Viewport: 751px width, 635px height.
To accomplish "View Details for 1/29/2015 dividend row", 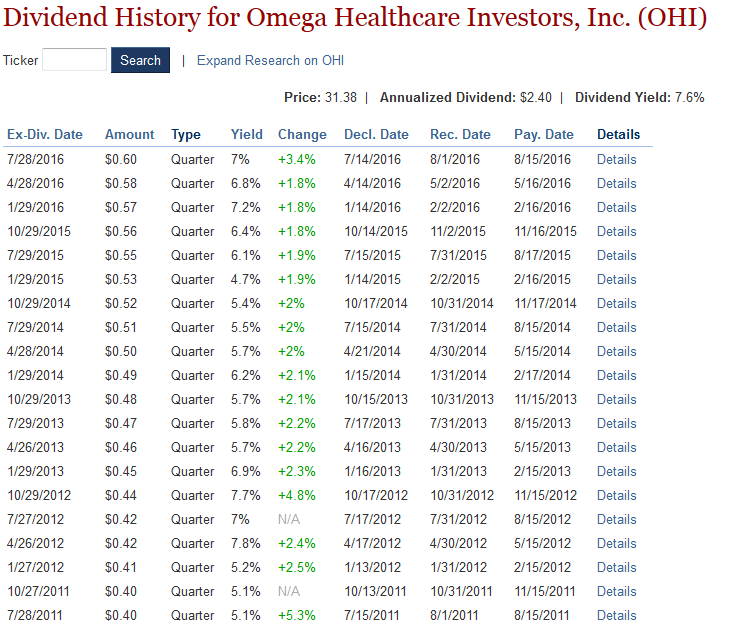I will (x=616, y=279).
